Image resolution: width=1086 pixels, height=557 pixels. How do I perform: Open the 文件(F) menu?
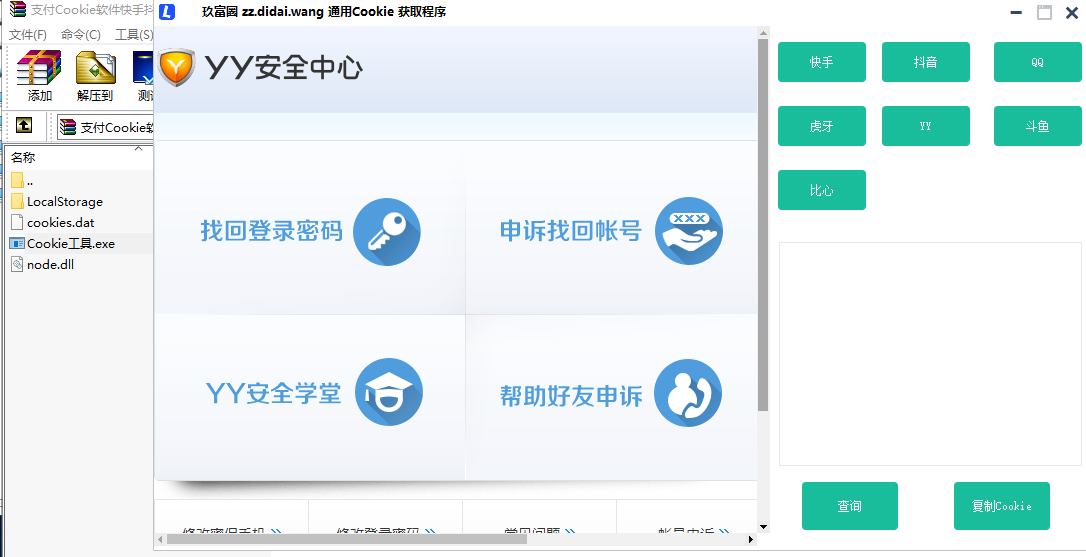coord(28,35)
